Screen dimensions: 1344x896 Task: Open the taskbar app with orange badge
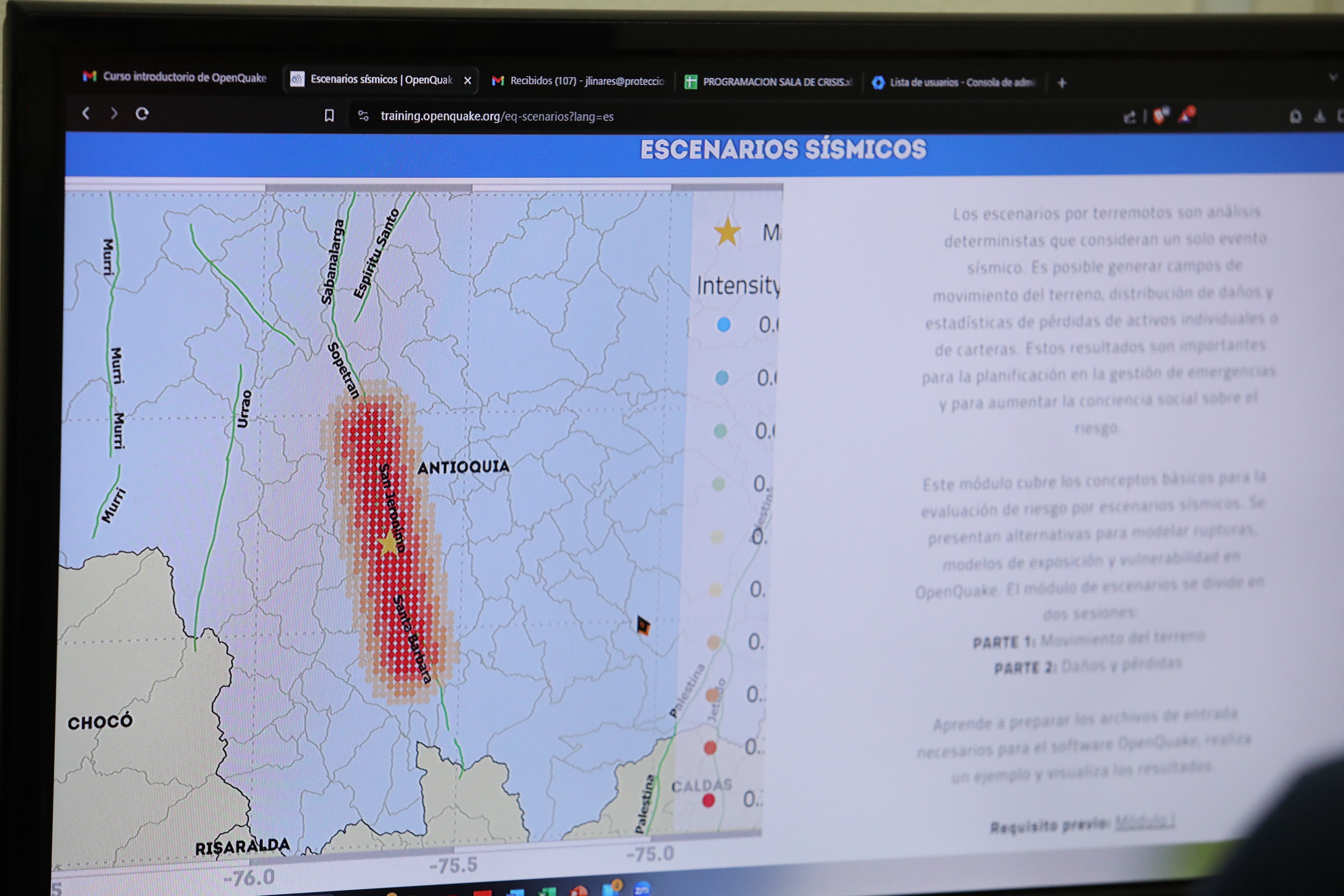[611, 888]
